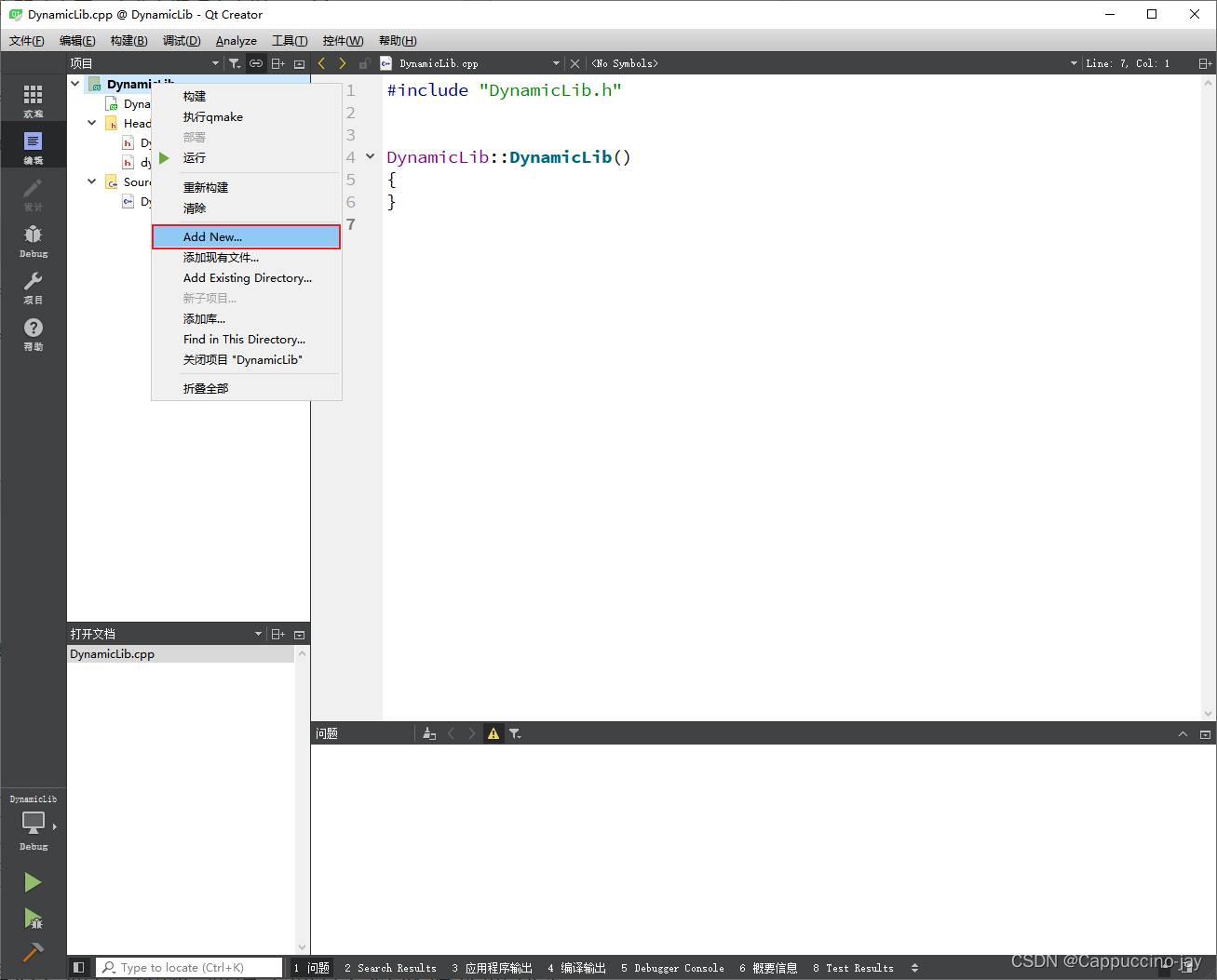Viewport: 1217px width, 980px height.
Task: Go forward with the right arrow
Action: click(343, 63)
